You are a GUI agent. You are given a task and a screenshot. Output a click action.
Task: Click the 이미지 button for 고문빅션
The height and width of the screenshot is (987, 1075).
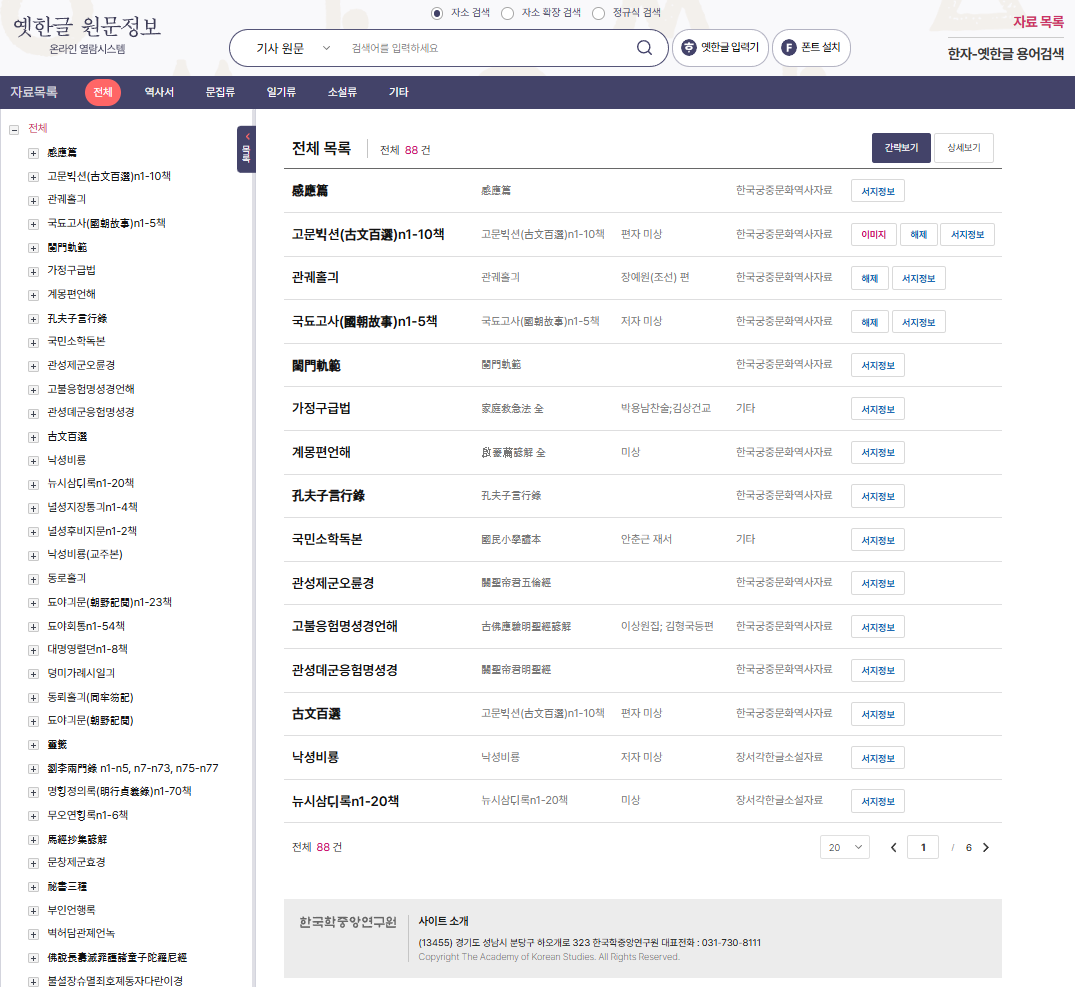tap(873, 234)
